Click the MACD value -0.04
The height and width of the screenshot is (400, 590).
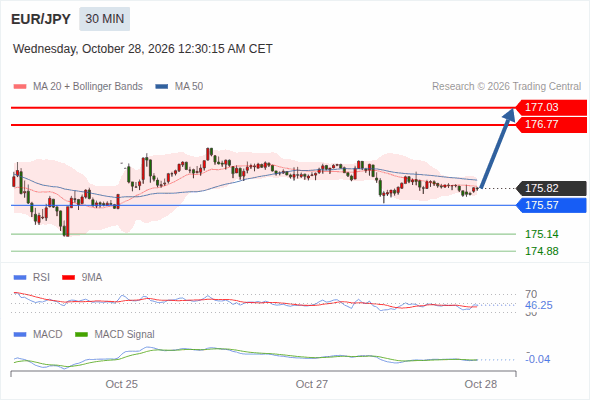coord(538,359)
